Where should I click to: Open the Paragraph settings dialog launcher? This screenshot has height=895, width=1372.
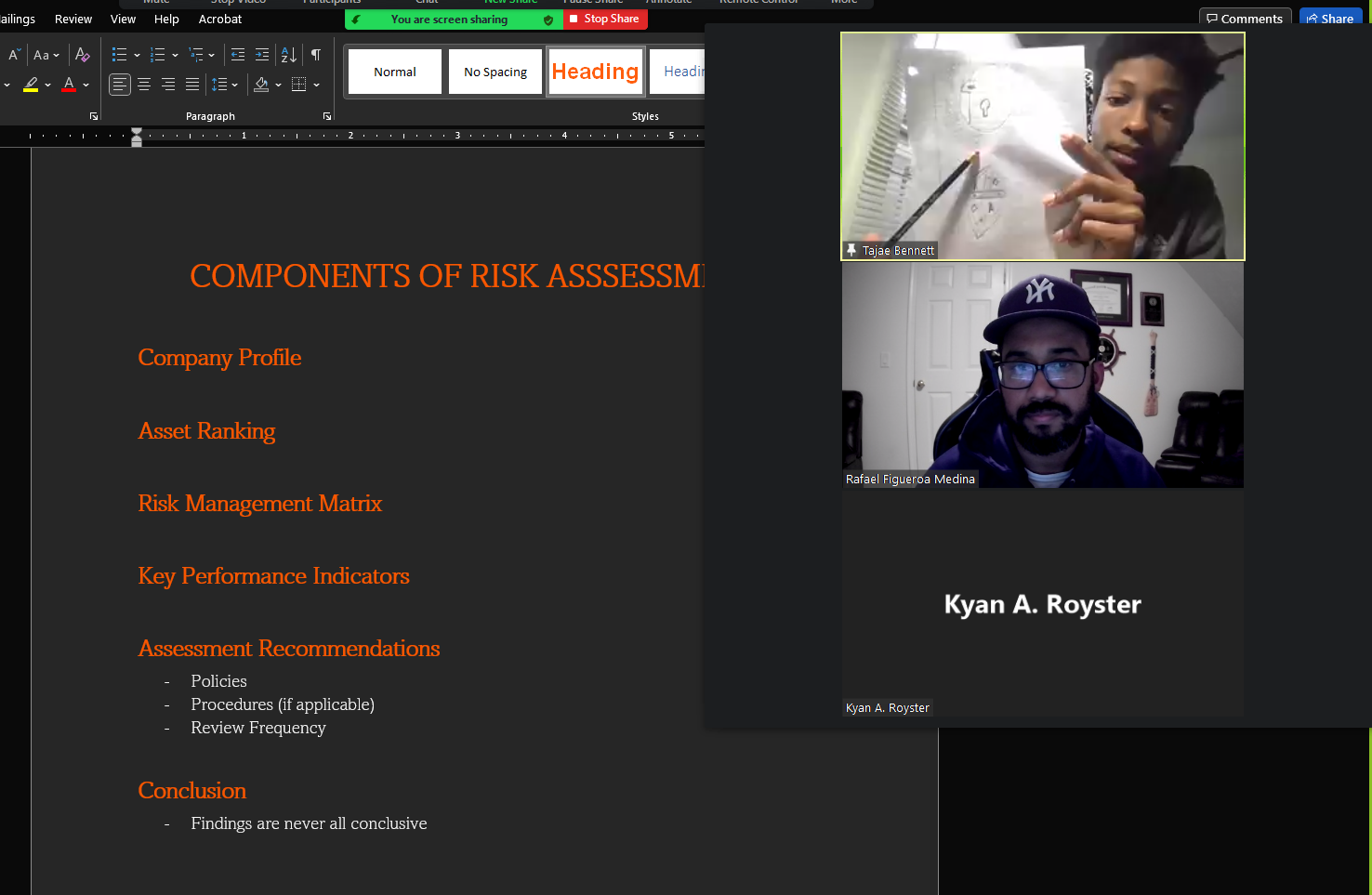327,116
